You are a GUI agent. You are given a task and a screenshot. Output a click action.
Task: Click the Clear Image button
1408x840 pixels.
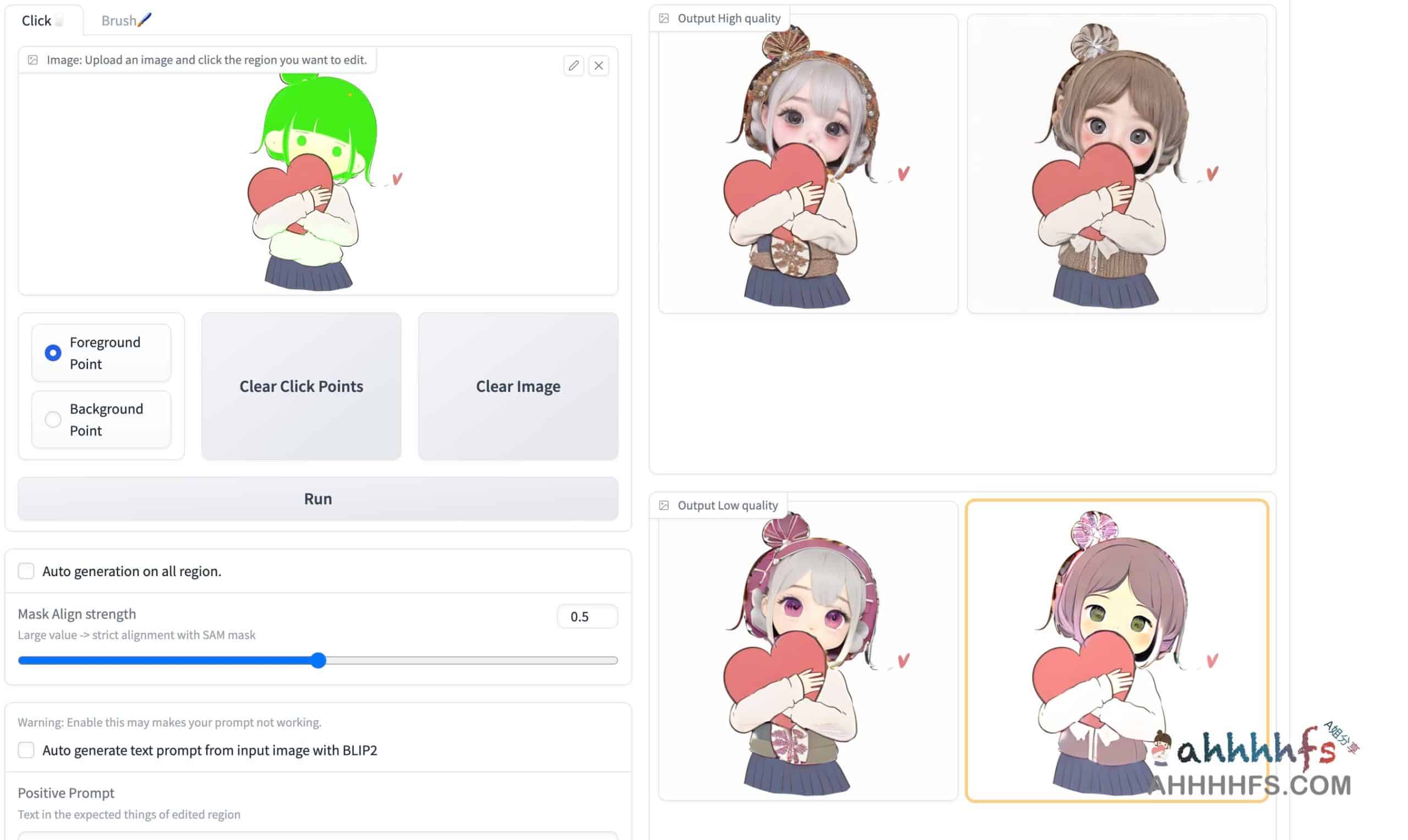[x=518, y=385]
